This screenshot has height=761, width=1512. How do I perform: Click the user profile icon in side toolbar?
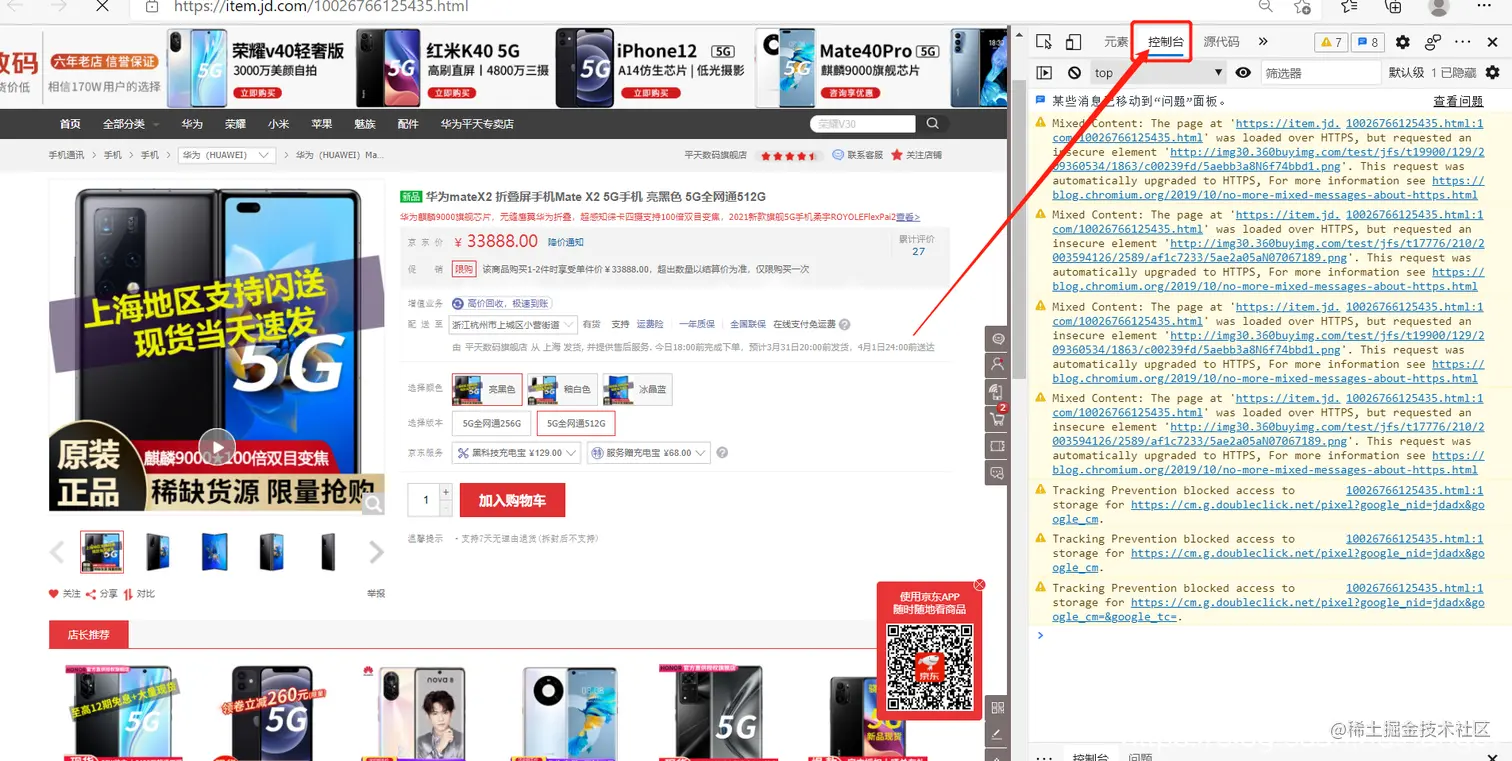pyautogui.click(x=997, y=365)
